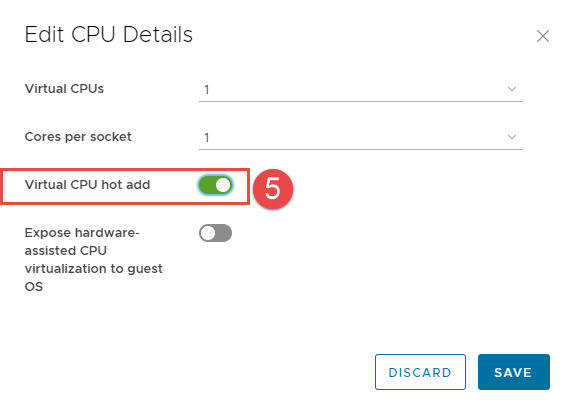This screenshot has width=571, height=413.
Task: Click the underline below Virtual CPUs field
Action: click(361, 101)
